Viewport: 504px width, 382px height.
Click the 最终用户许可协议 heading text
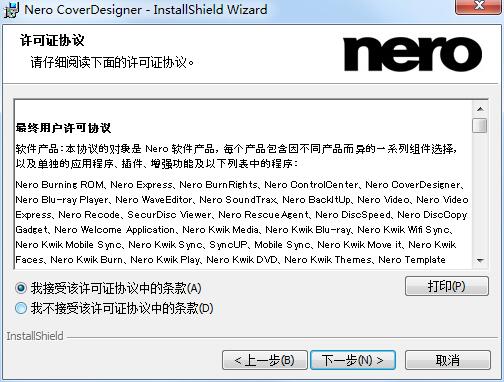(63, 128)
